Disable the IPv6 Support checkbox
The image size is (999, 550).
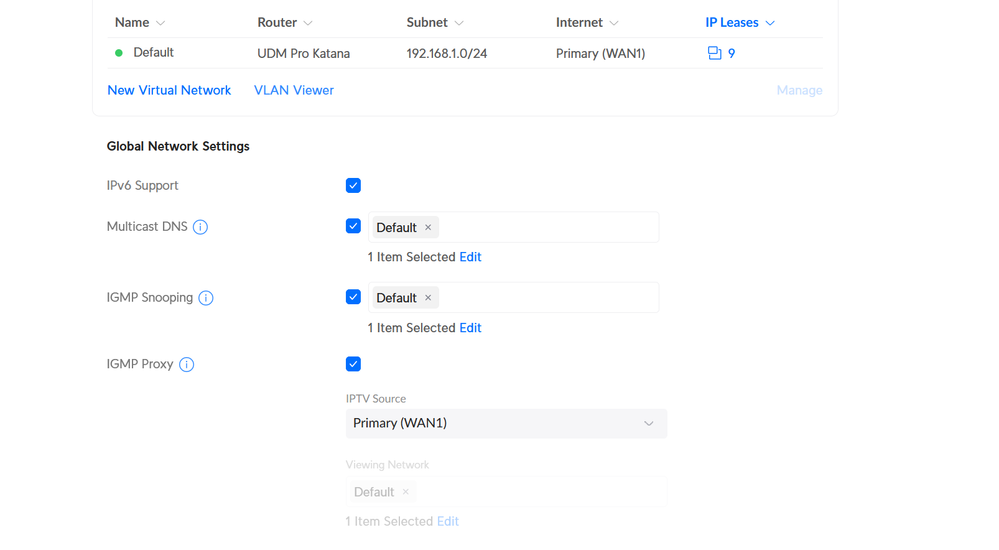(x=353, y=186)
